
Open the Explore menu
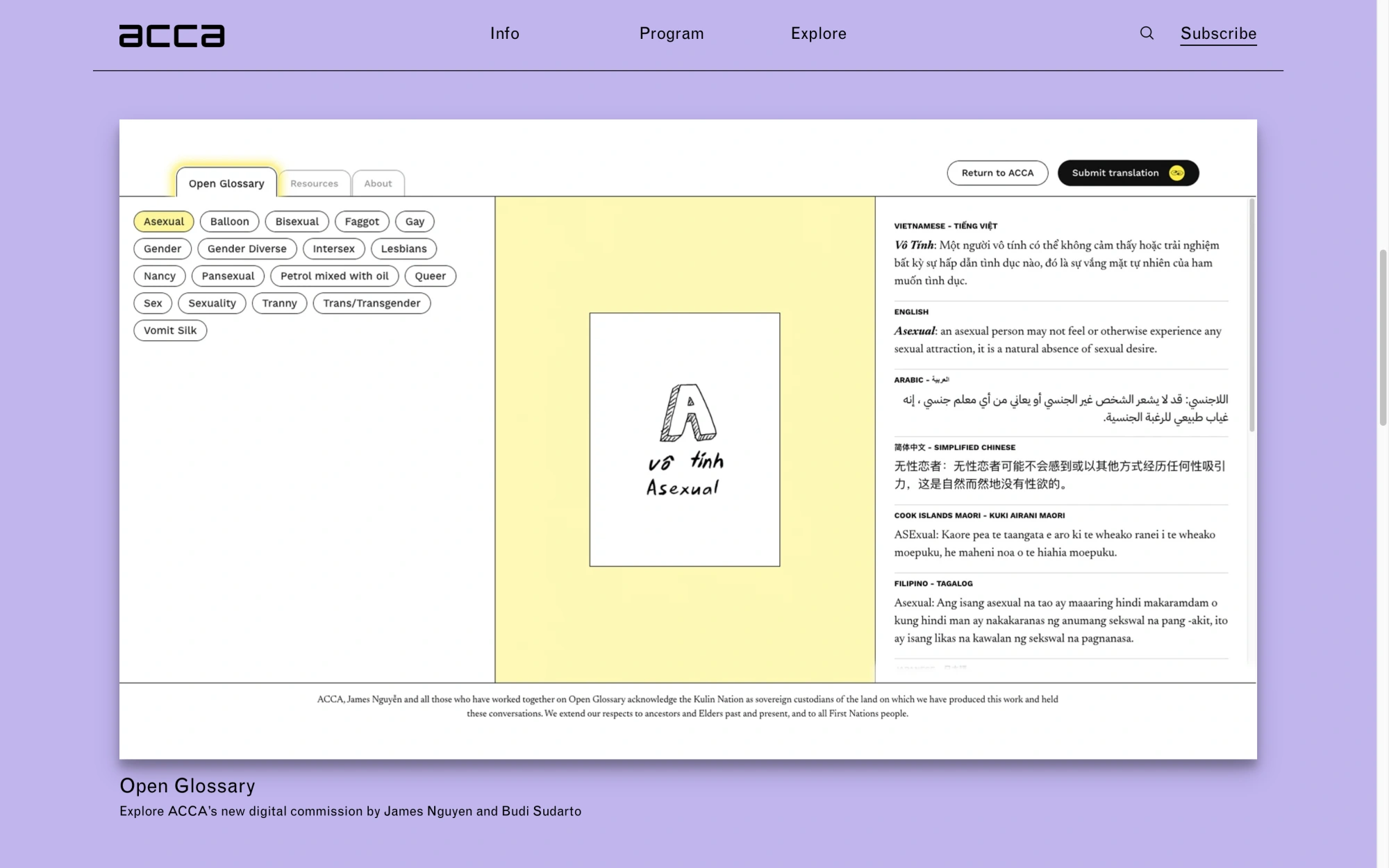[x=818, y=33]
